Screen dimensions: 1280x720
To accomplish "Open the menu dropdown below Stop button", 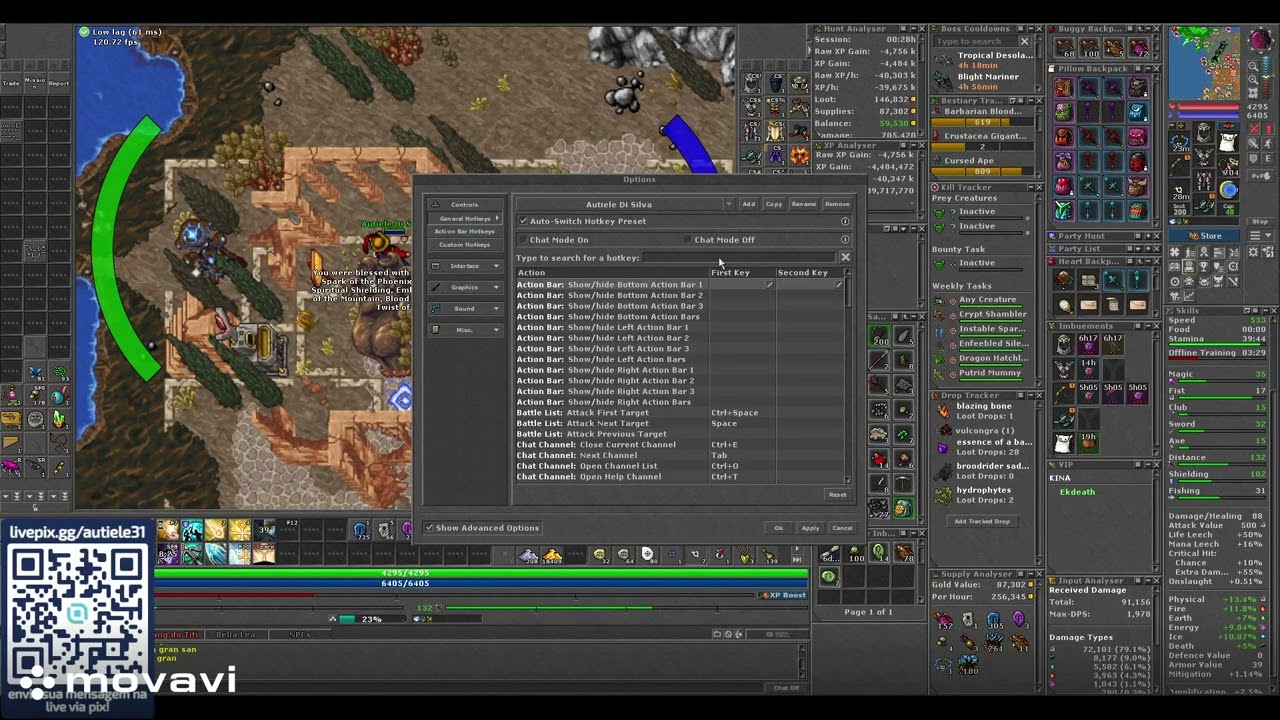I will [1259, 236].
